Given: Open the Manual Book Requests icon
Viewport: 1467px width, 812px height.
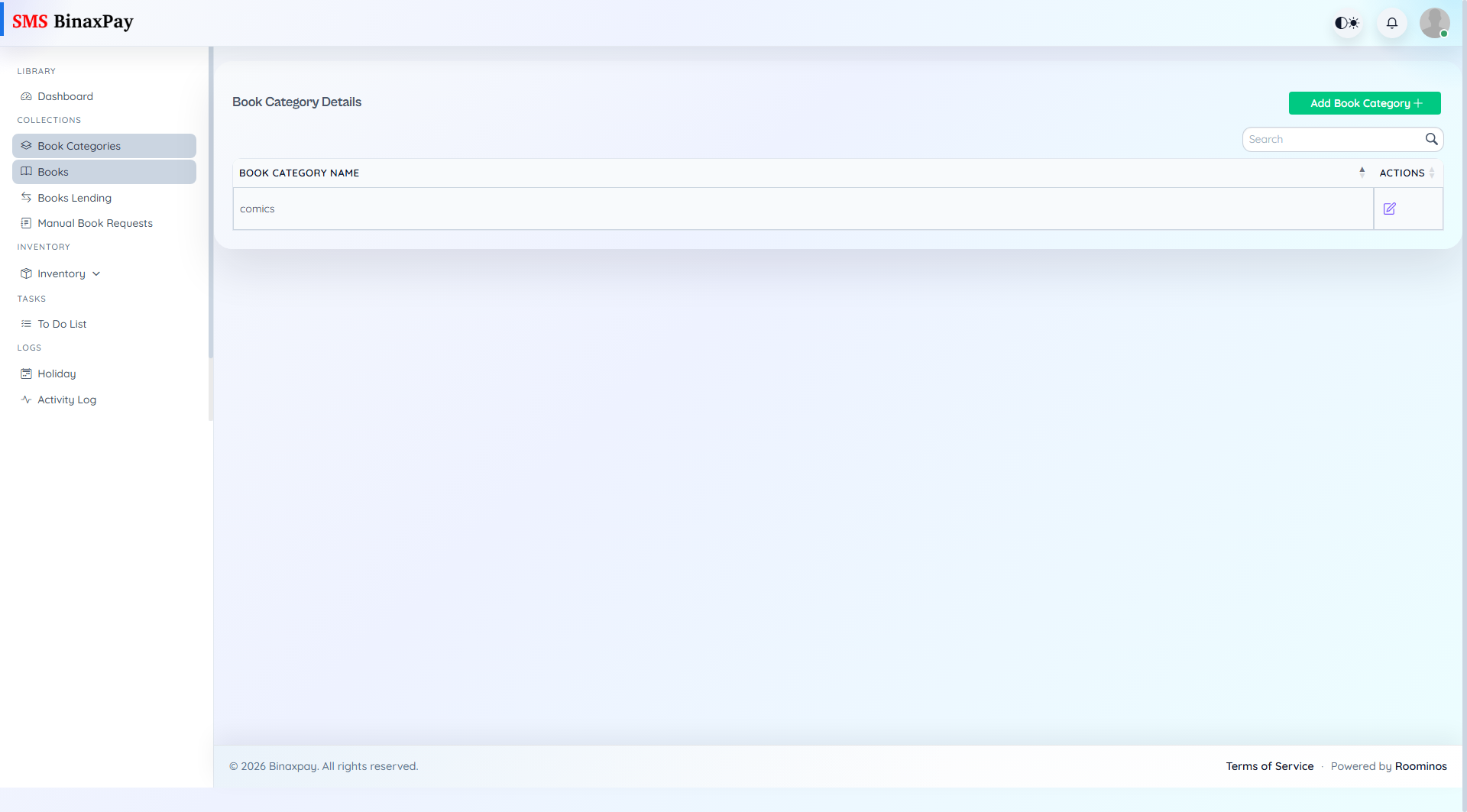Looking at the screenshot, I should 26,222.
